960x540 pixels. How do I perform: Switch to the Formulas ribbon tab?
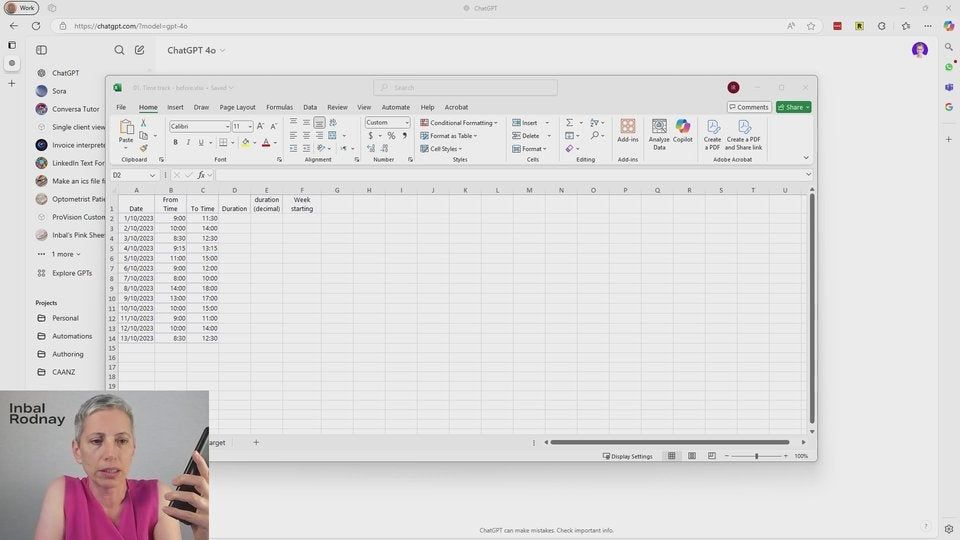tap(279, 107)
